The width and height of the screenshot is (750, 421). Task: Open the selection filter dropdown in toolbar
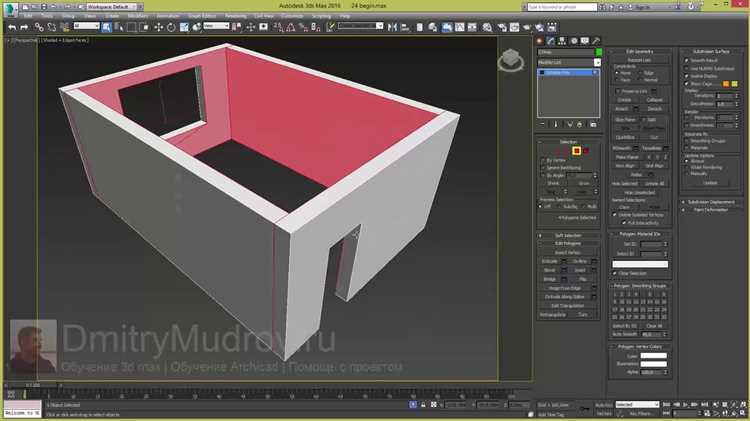pos(86,26)
